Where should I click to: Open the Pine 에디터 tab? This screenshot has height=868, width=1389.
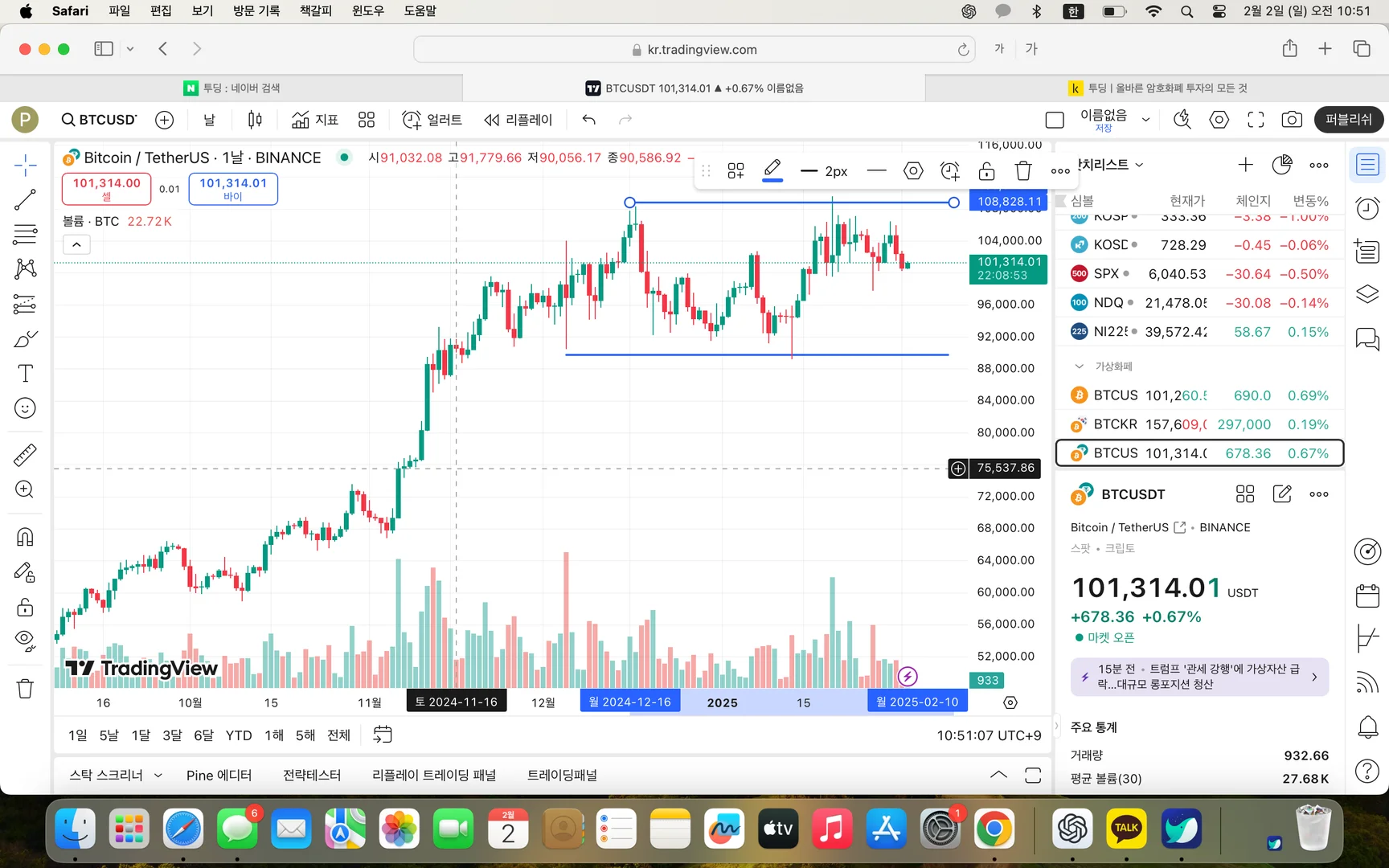coord(219,776)
